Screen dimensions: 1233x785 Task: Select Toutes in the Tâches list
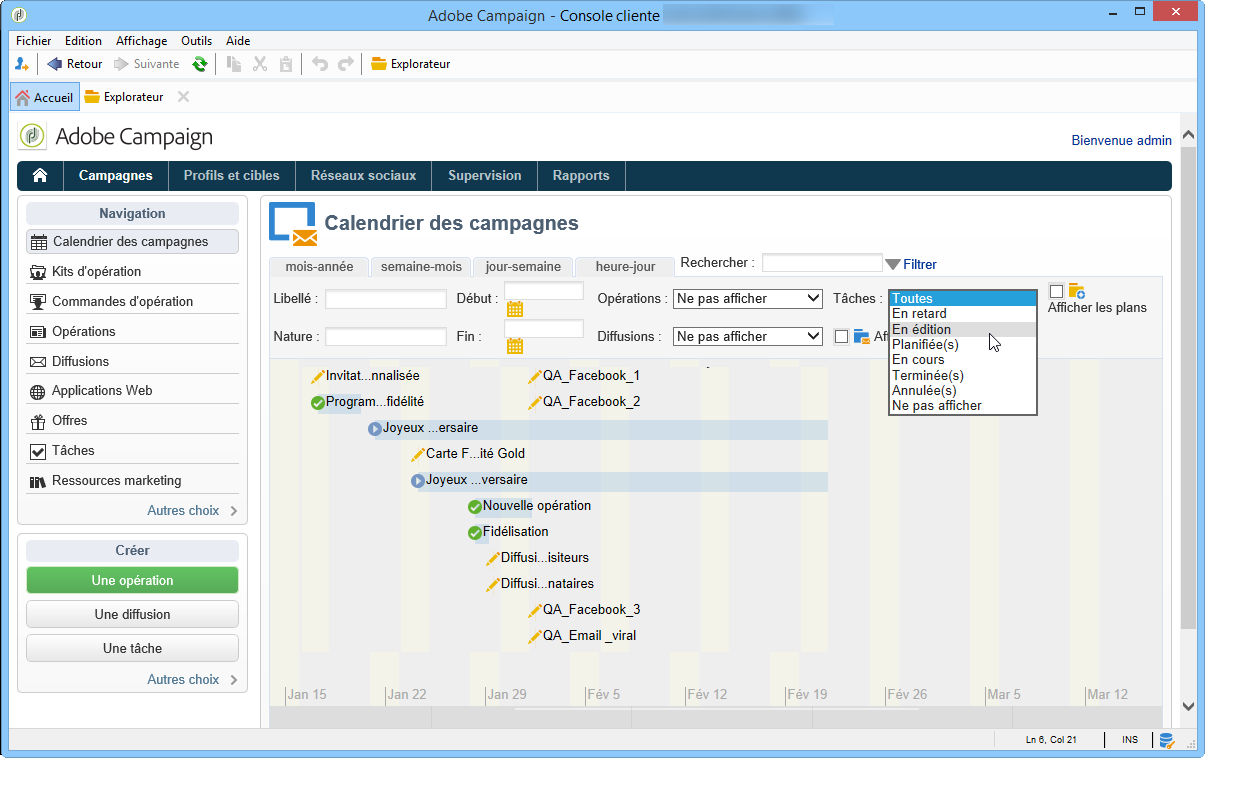(963, 298)
